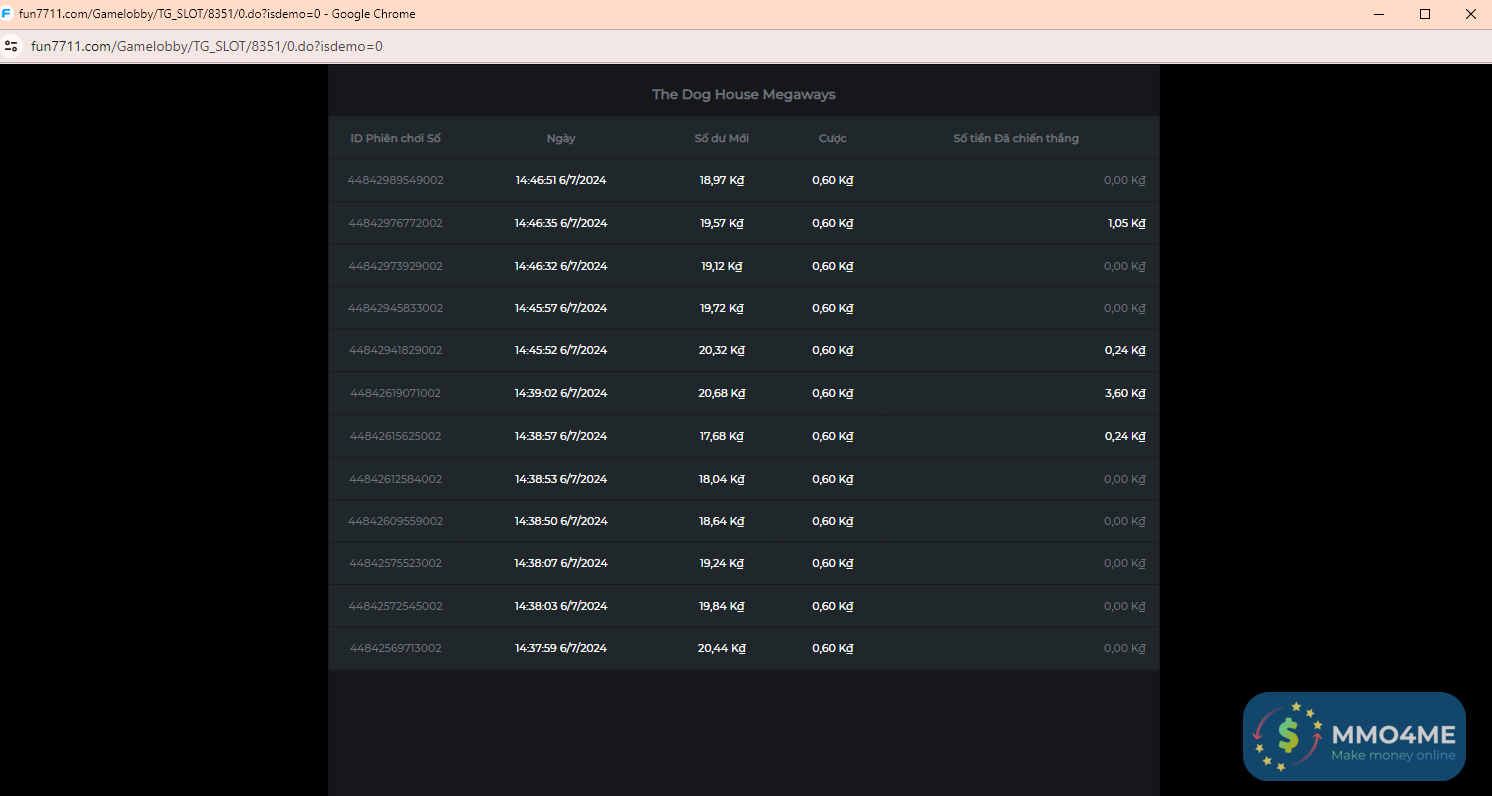Click the date 14:38:57 6/7/2024

coord(561,436)
